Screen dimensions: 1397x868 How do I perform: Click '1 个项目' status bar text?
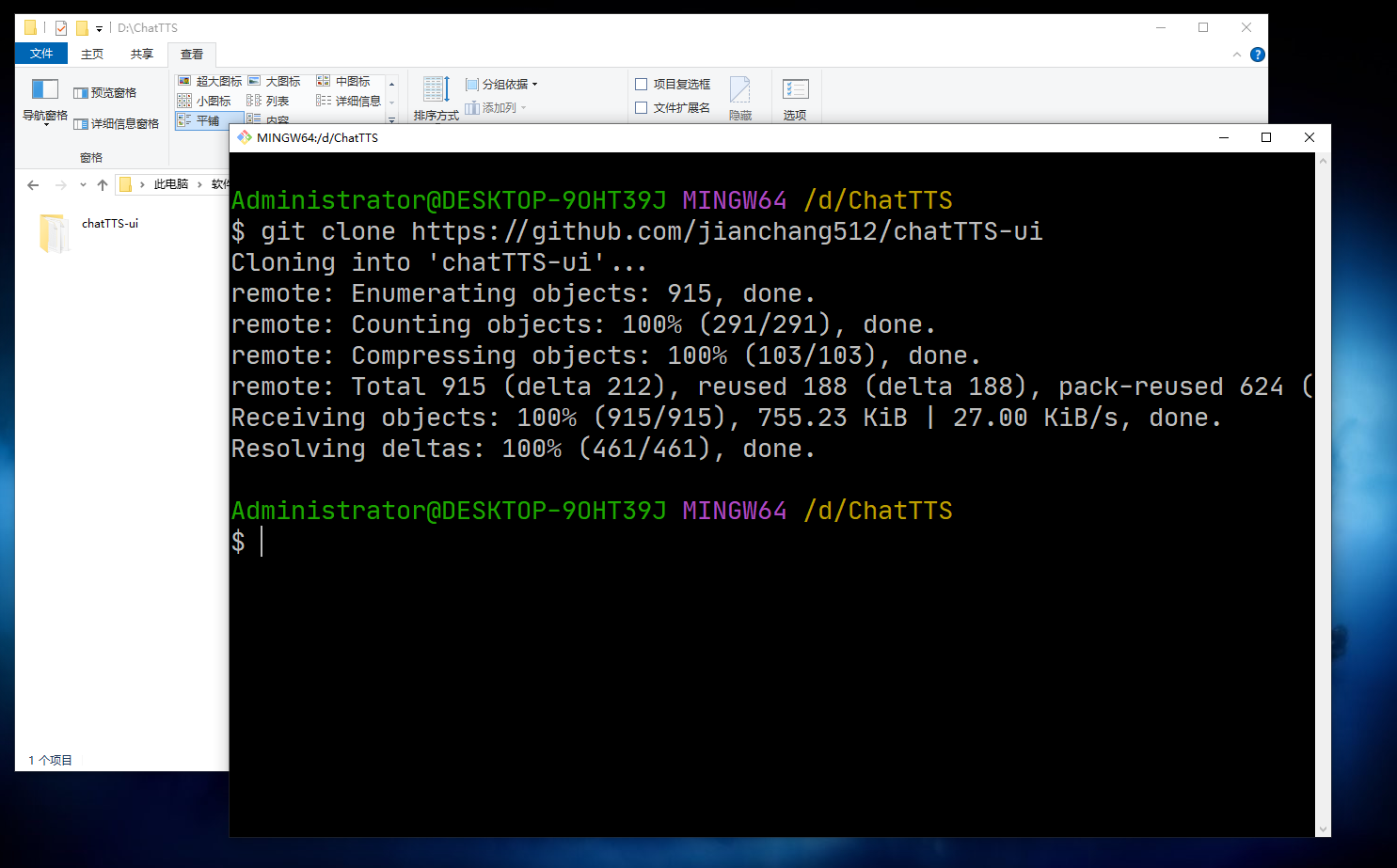[50, 760]
